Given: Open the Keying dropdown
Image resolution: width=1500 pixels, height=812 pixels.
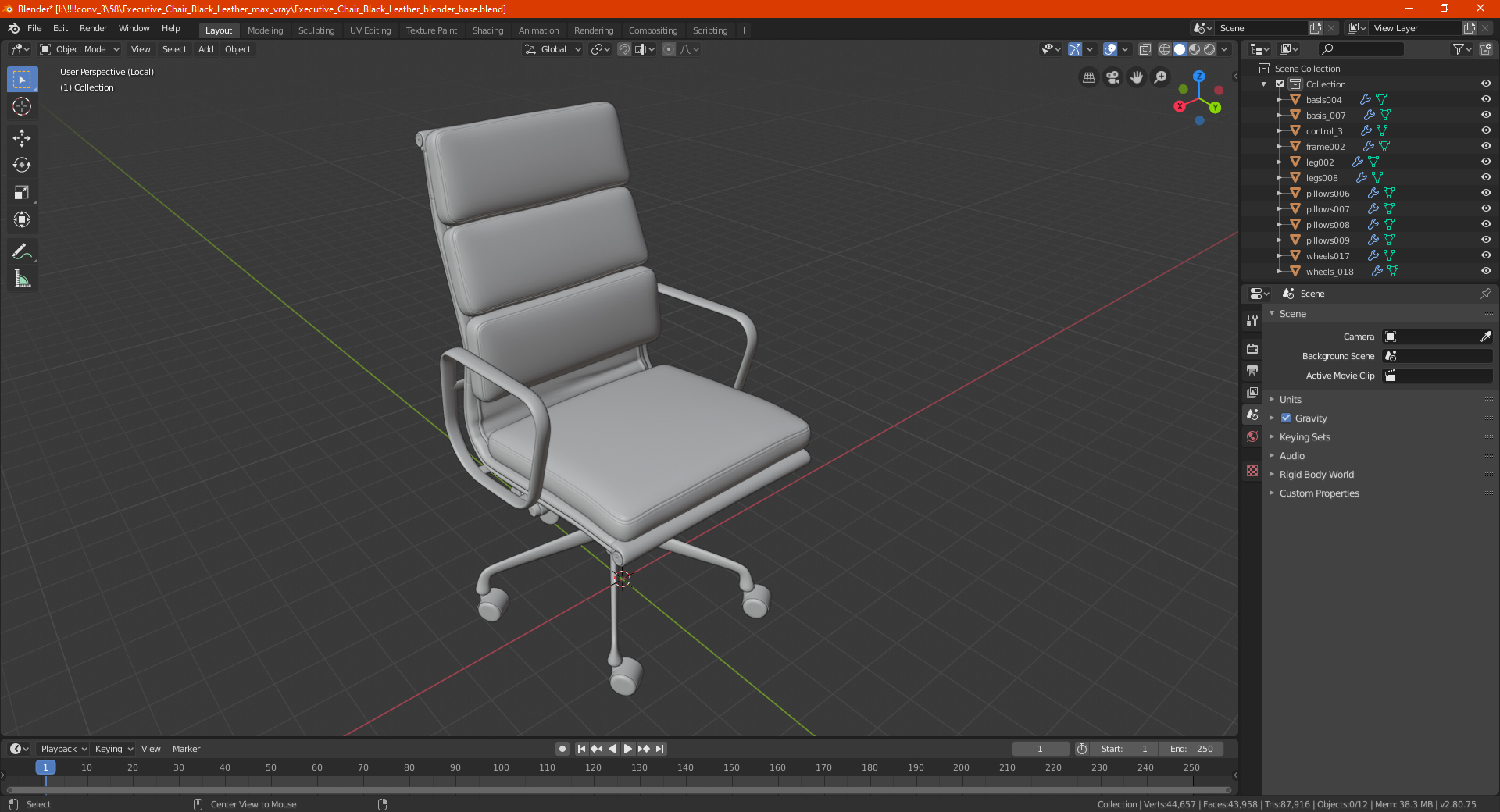Looking at the screenshot, I should 114,749.
